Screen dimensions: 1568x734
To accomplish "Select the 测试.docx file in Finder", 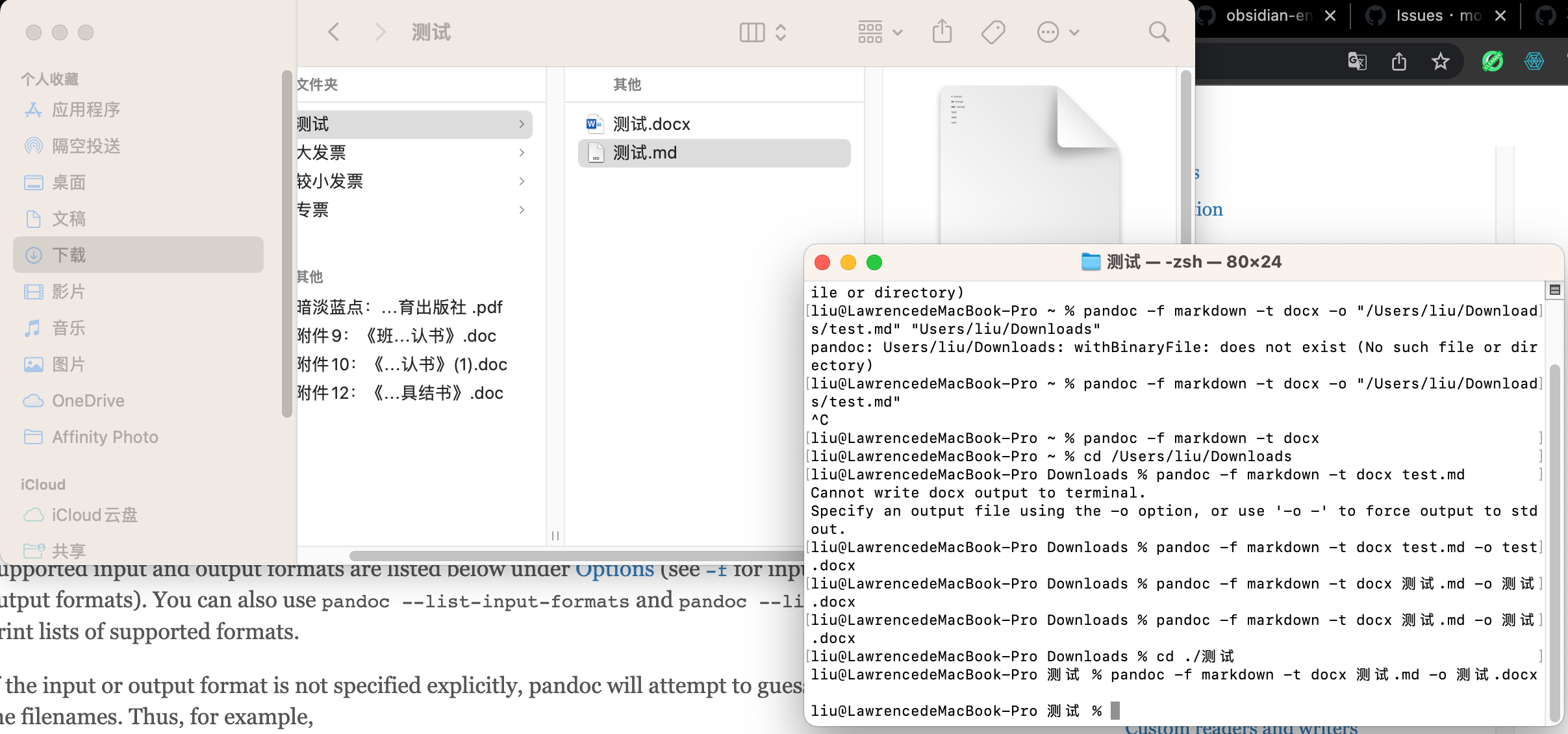I will 649,123.
